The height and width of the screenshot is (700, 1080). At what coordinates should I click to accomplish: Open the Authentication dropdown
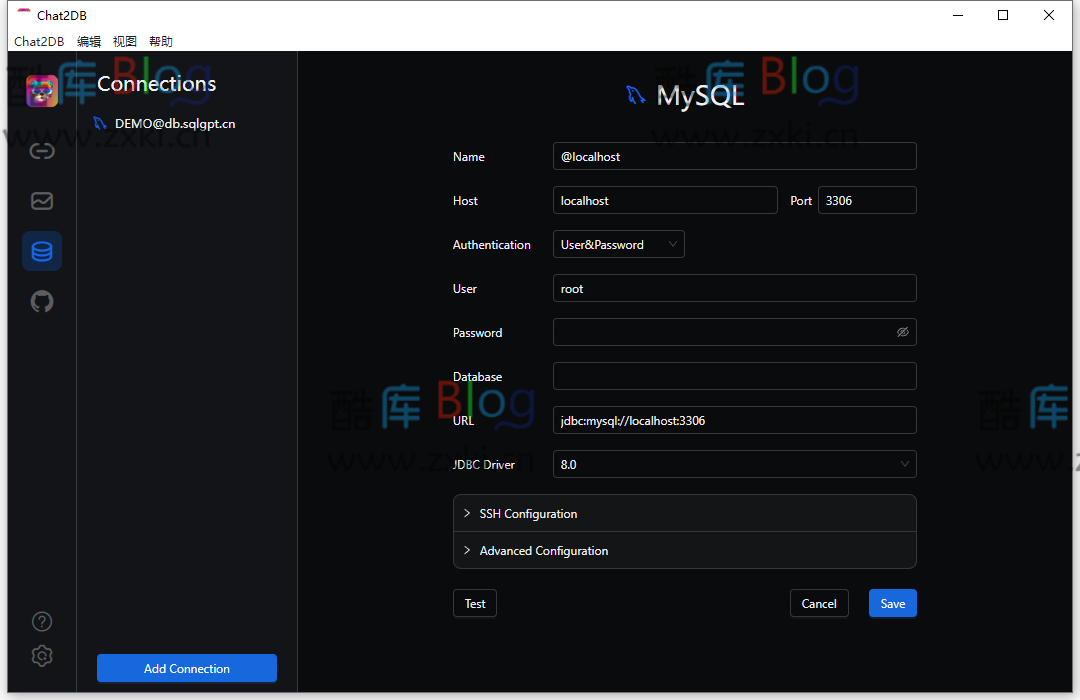tap(618, 243)
